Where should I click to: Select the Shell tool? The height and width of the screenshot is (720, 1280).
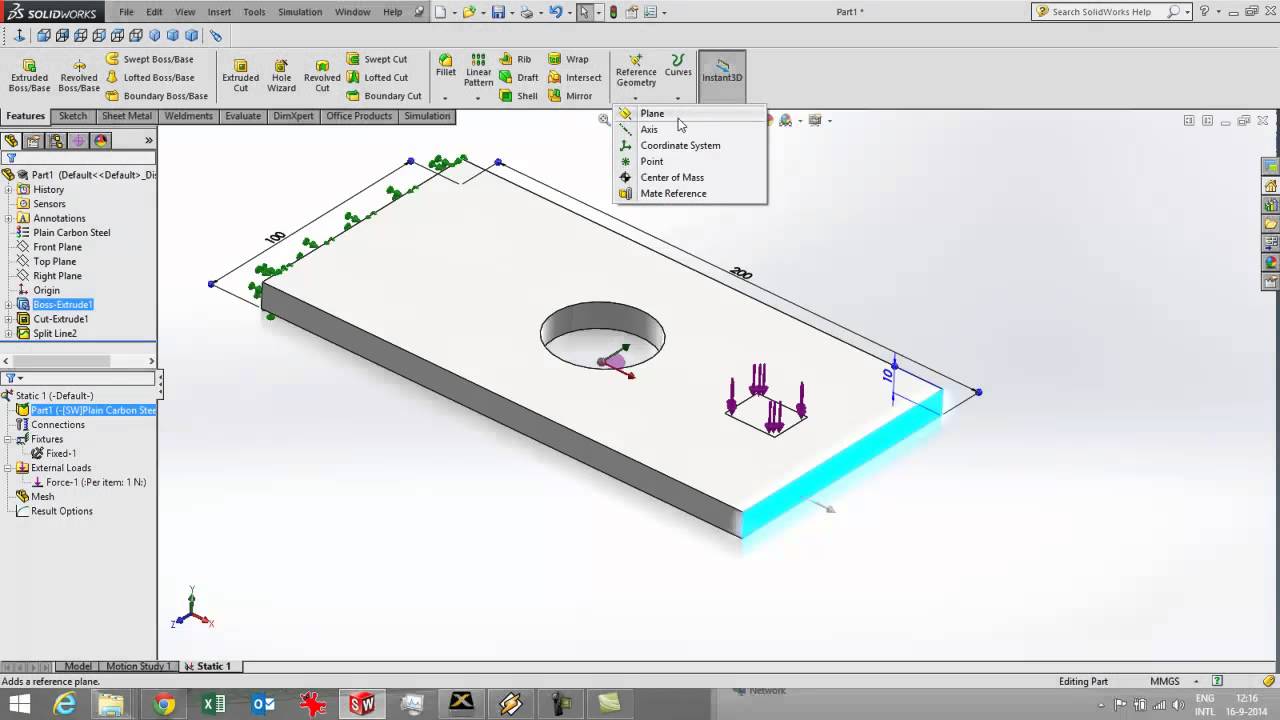coord(519,96)
